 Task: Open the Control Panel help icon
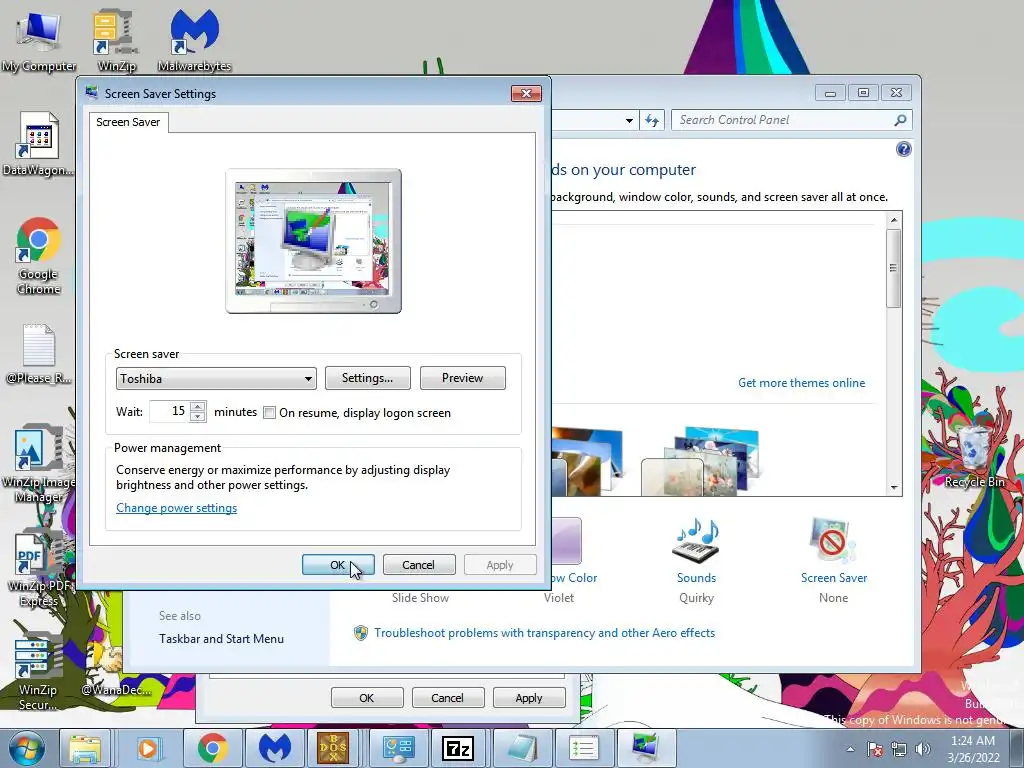(903, 149)
